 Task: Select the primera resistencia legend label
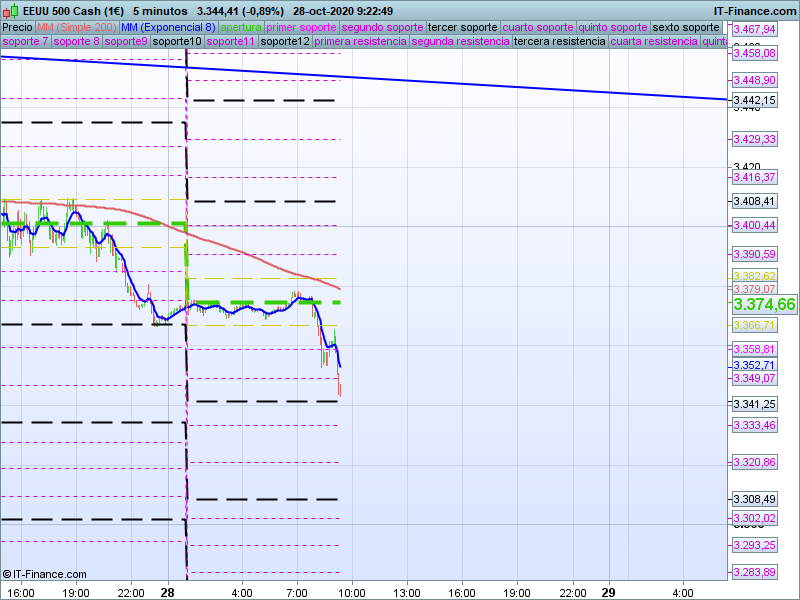(x=360, y=42)
